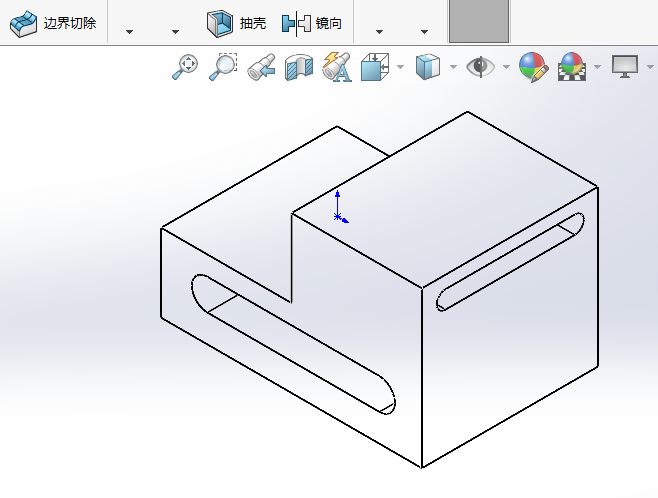
Task: Expand dropdown arrow beside Display Style cube
Action: click(x=453, y=67)
